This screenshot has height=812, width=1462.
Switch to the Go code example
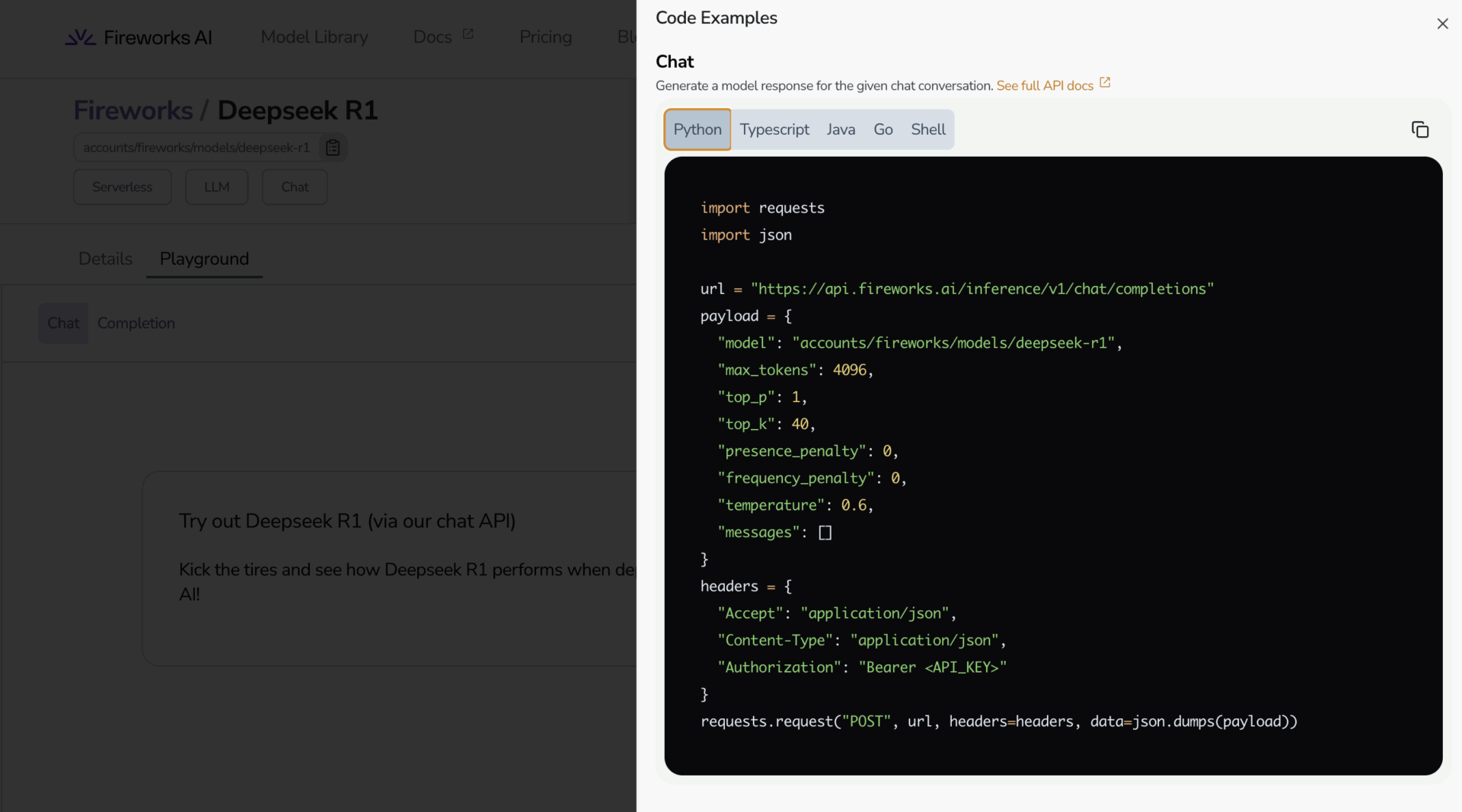pos(883,129)
